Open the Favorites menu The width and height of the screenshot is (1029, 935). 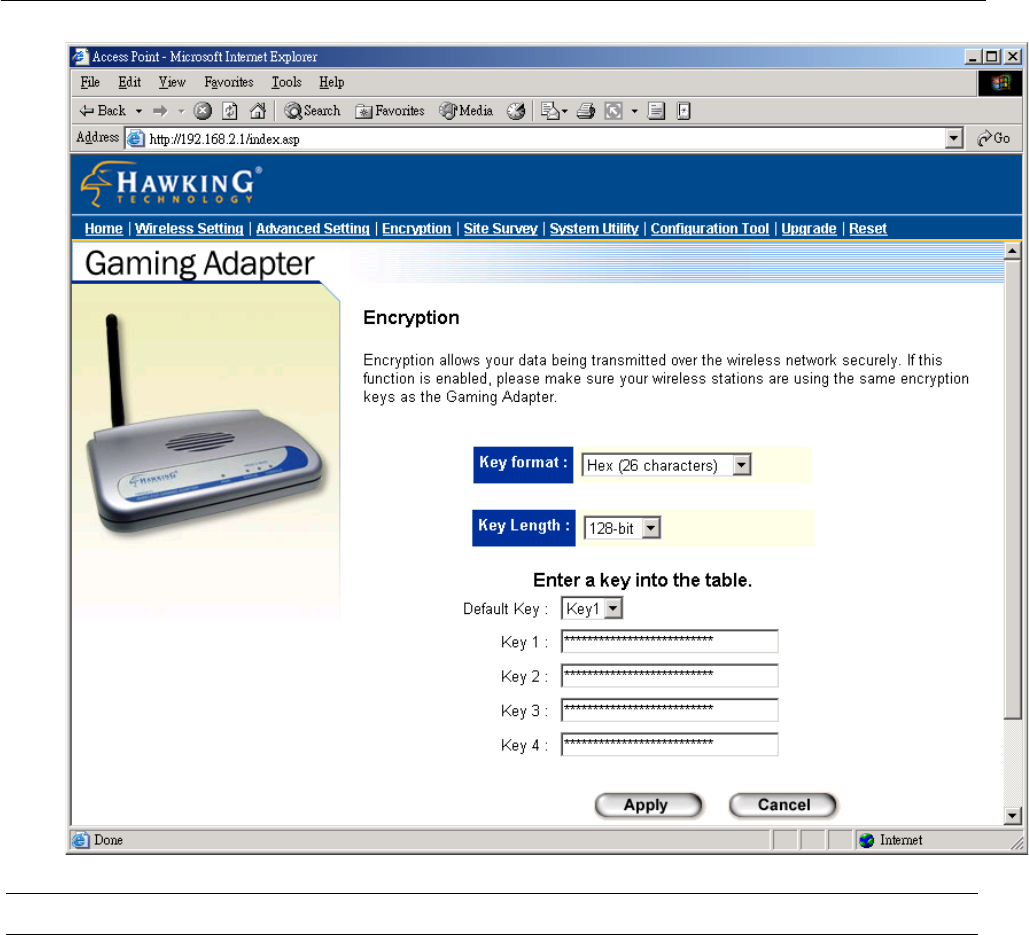pyautogui.click(x=228, y=83)
